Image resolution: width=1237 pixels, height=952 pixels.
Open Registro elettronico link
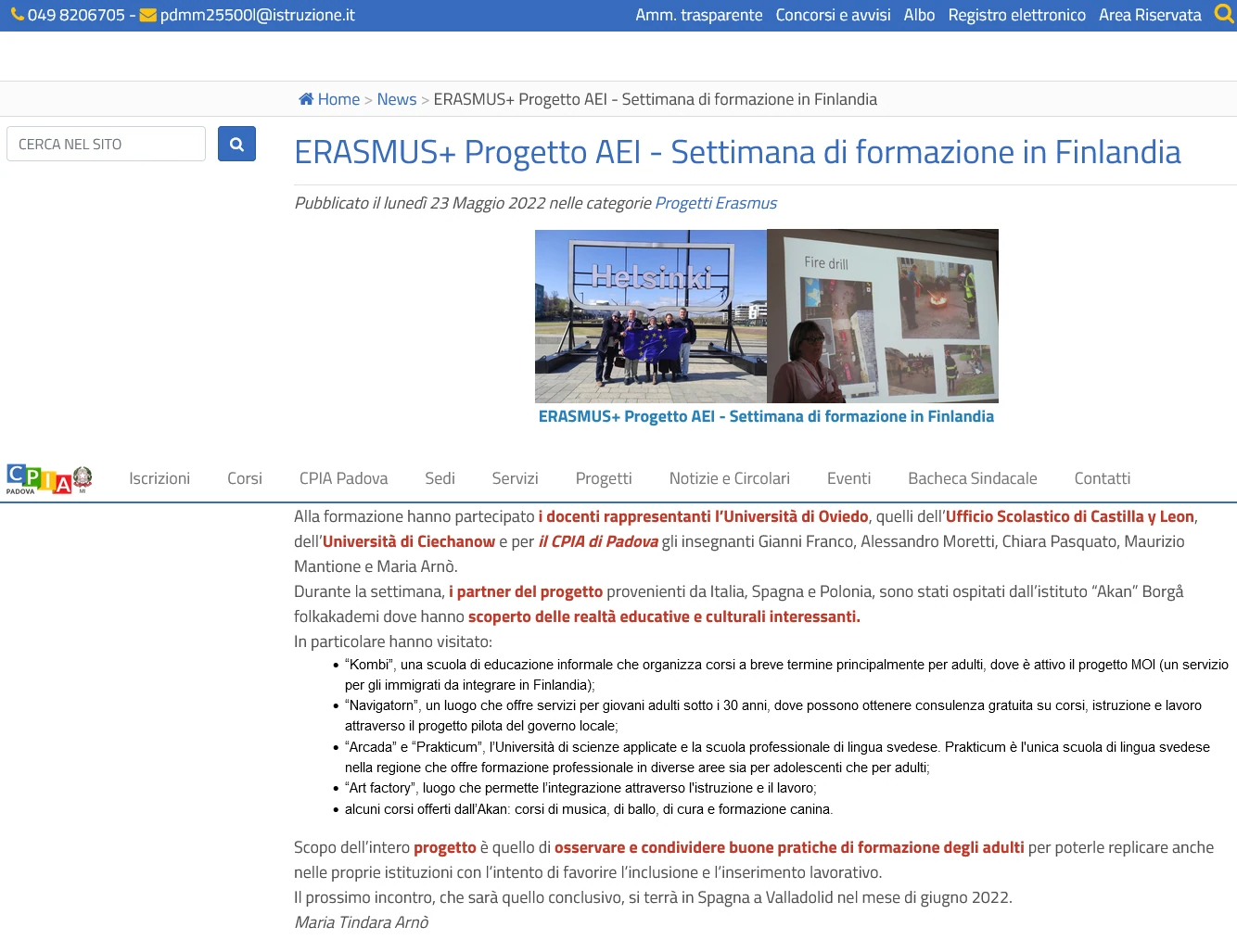click(1016, 15)
